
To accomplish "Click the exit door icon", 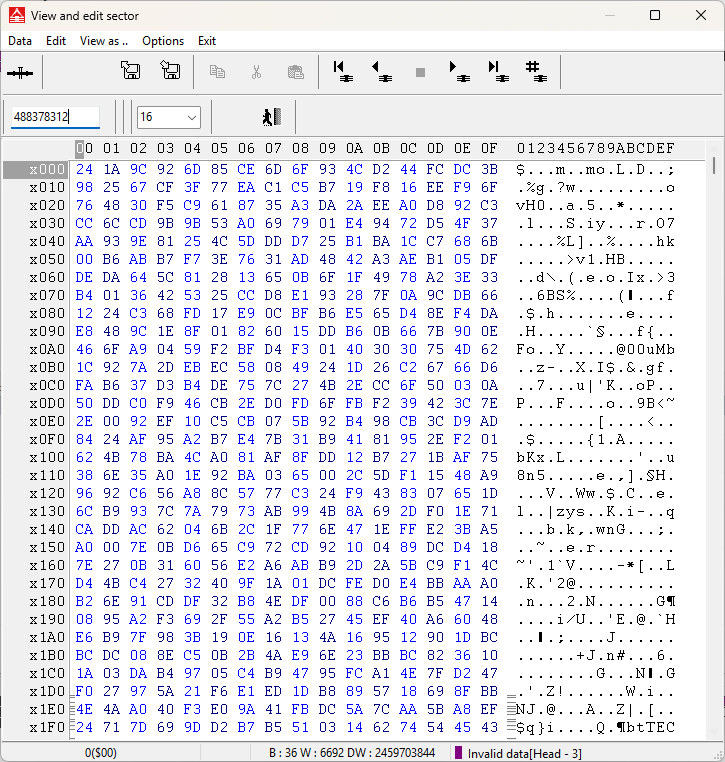I will [x=269, y=118].
